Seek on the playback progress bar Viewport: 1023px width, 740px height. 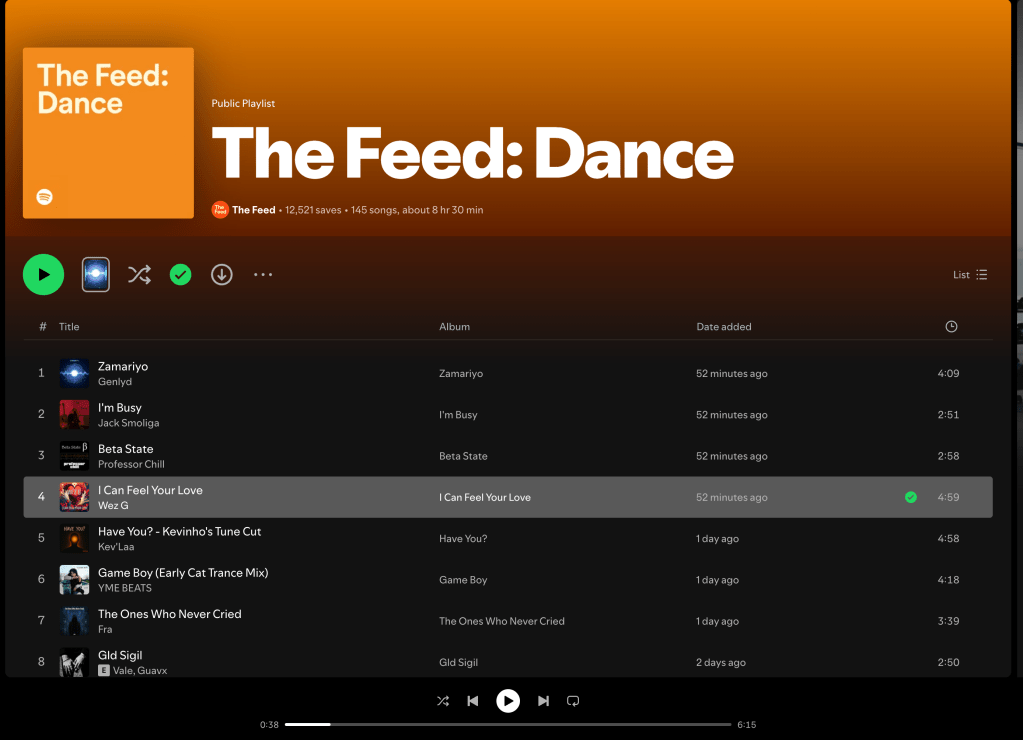point(508,724)
